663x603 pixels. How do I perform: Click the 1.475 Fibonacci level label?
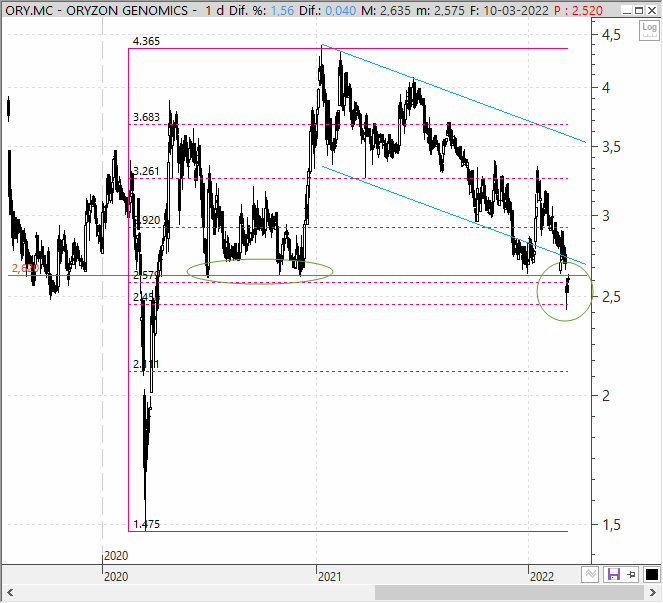click(146, 524)
